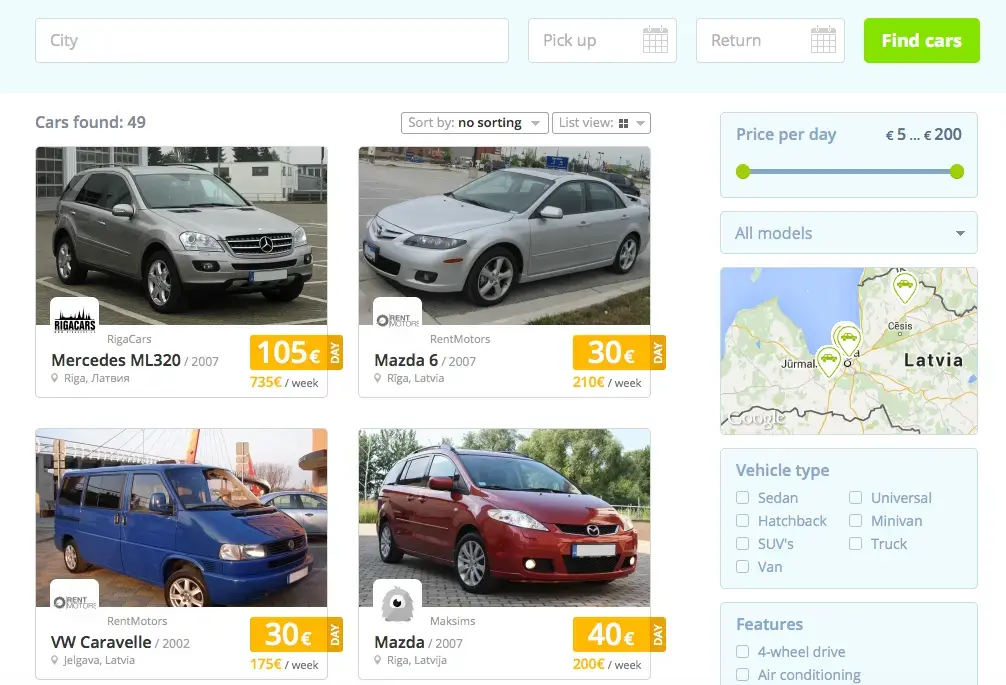The height and width of the screenshot is (685, 1006).
Task: Click the silver Mercedes ML320 photo
Action: click(x=182, y=235)
